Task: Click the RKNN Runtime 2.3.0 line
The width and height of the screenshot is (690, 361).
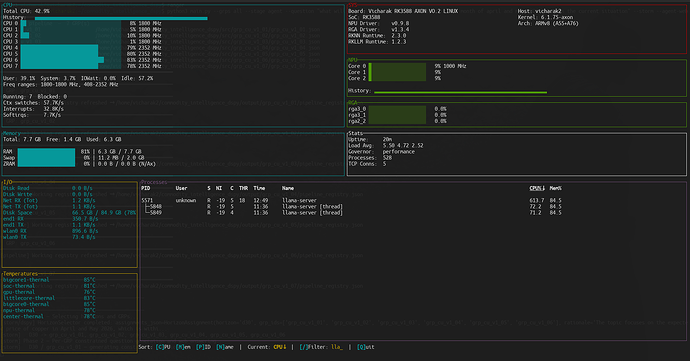Action: [377, 36]
